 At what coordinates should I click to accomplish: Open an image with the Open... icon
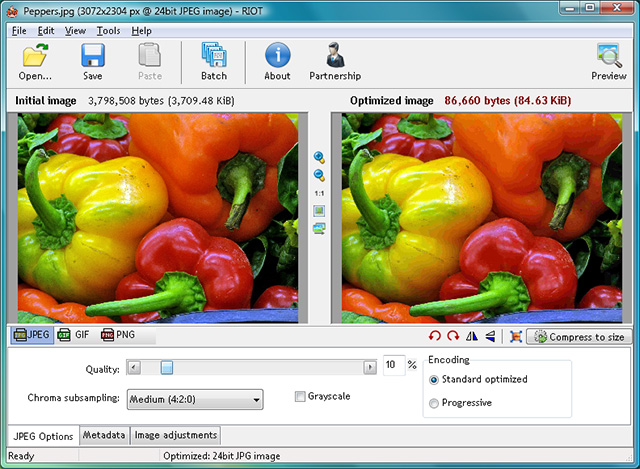point(35,61)
